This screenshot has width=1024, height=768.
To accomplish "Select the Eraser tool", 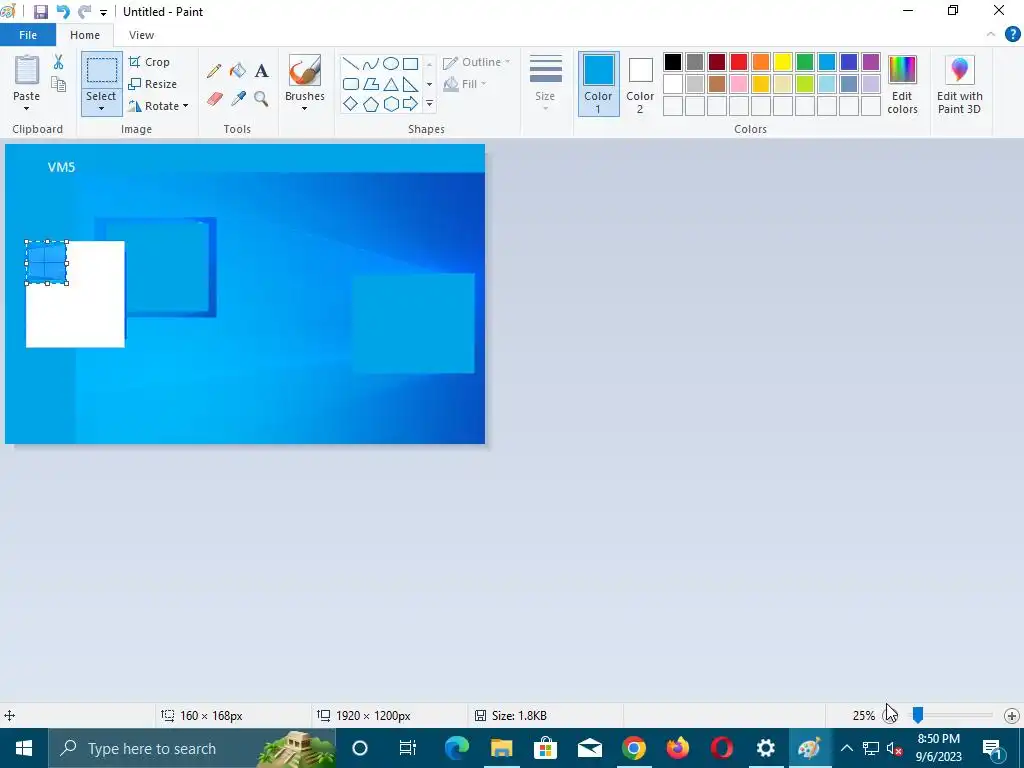I will (x=215, y=99).
